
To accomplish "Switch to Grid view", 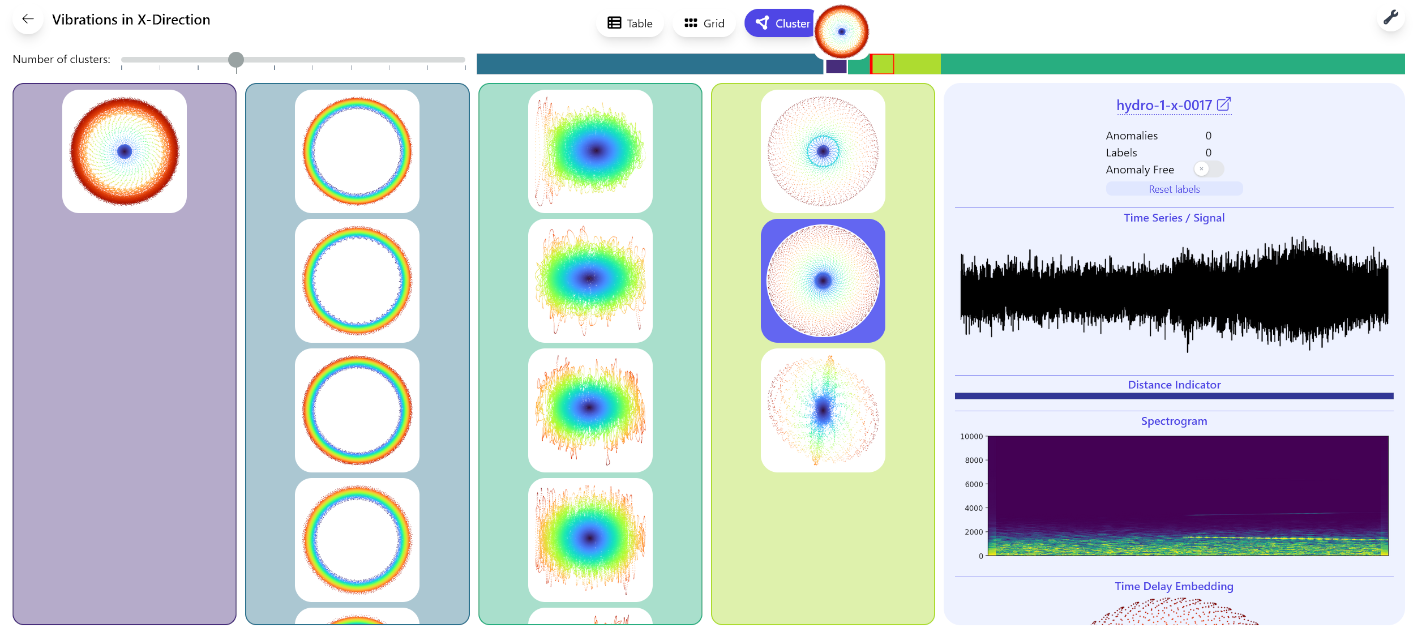I will (704, 23).
